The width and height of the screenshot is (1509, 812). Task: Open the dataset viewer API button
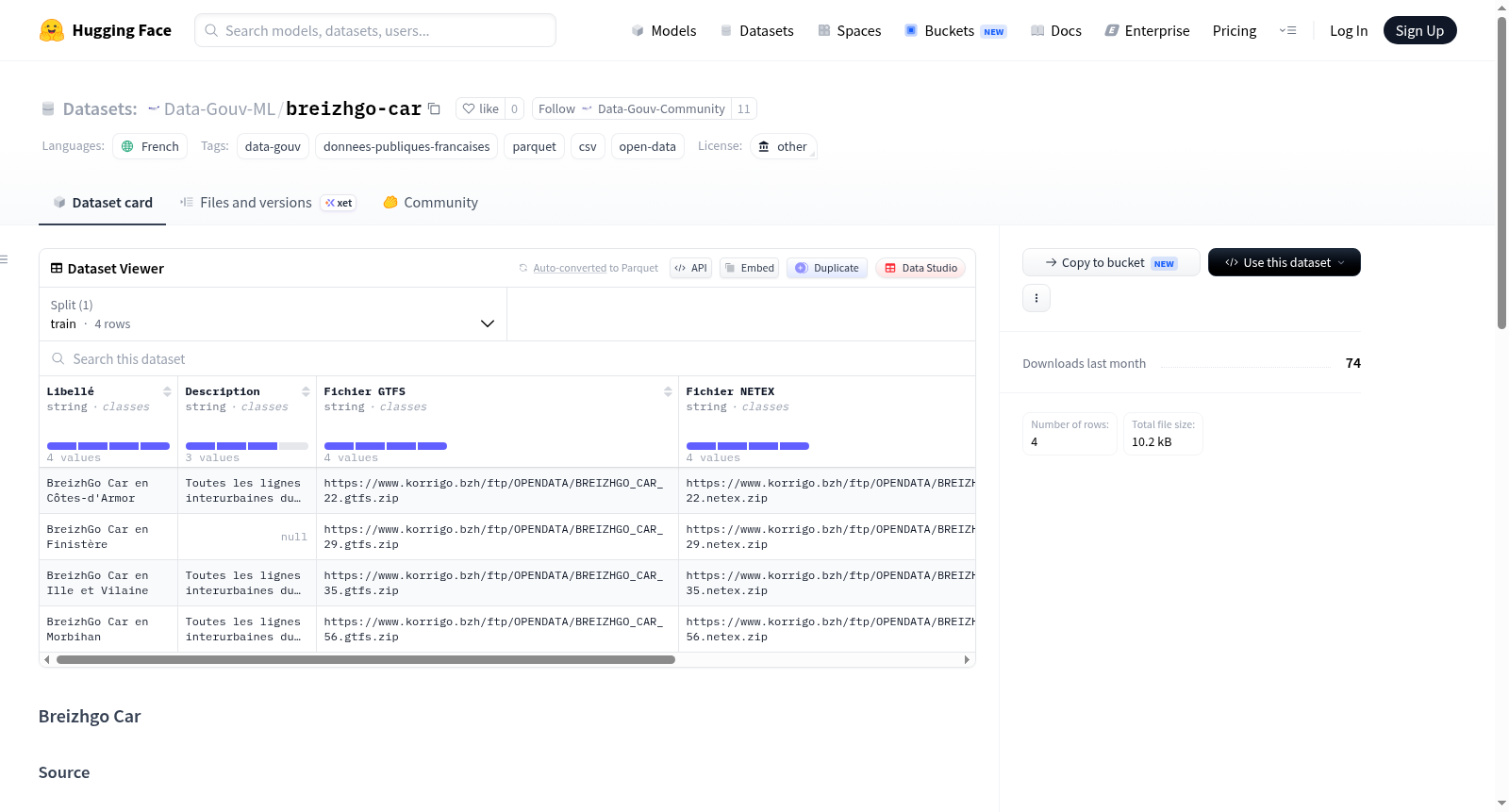click(x=690, y=268)
